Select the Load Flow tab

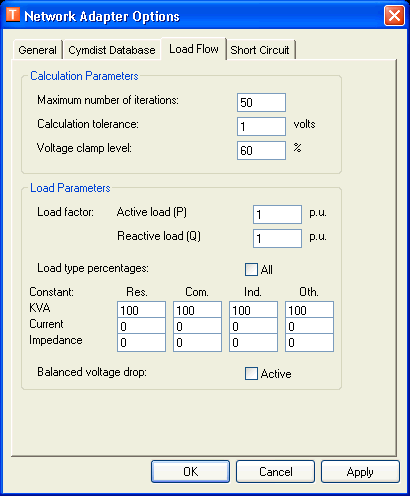tap(194, 49)
